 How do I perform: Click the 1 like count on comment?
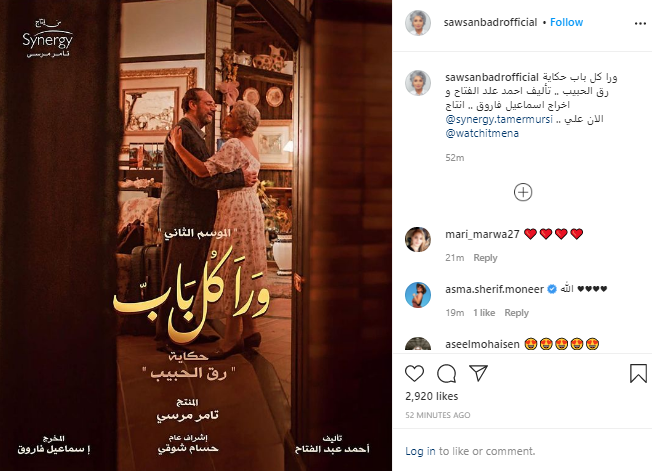[x=484, y=313]
